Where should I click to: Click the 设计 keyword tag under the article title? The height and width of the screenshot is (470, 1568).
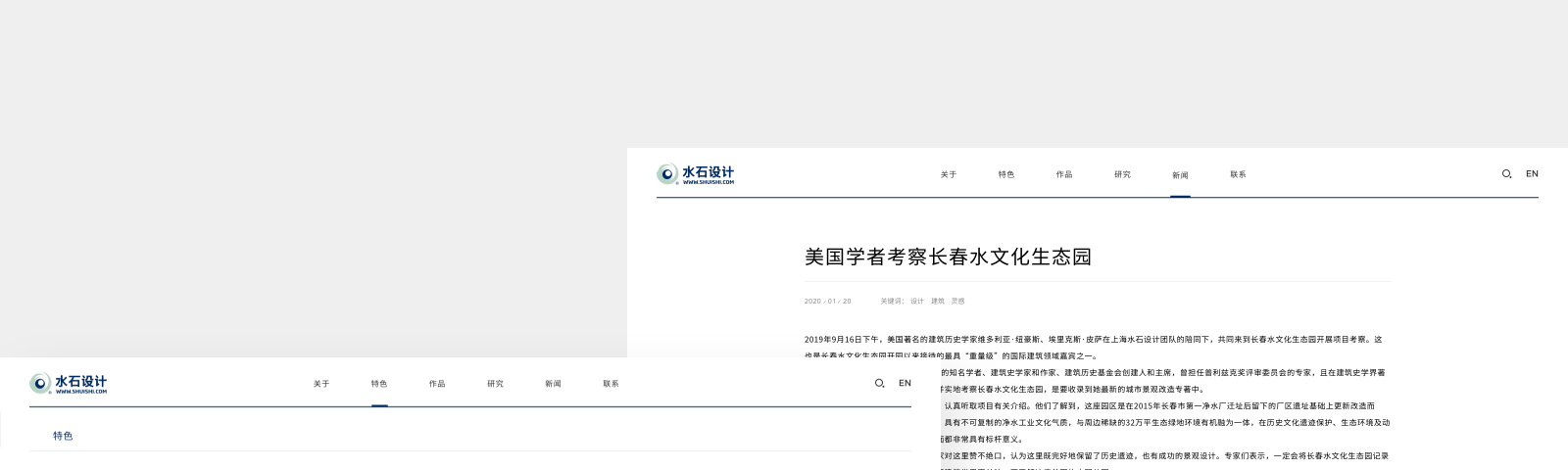[916, 302]
